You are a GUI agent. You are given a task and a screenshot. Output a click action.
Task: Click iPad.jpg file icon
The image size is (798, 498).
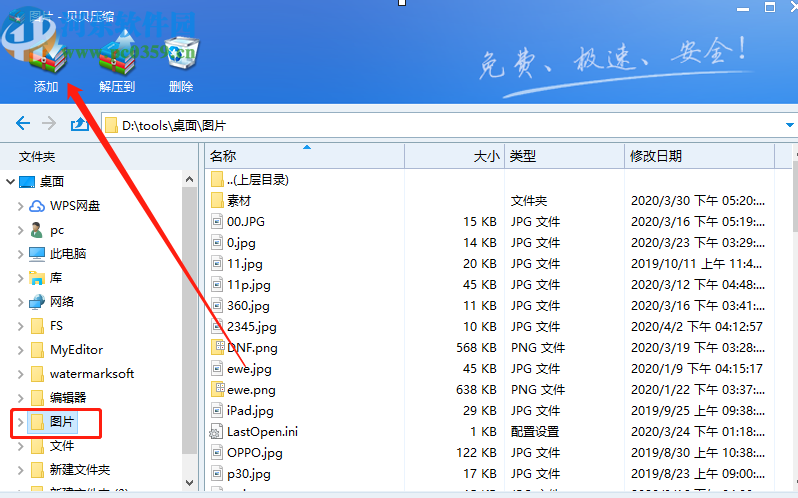coord(217,411)
